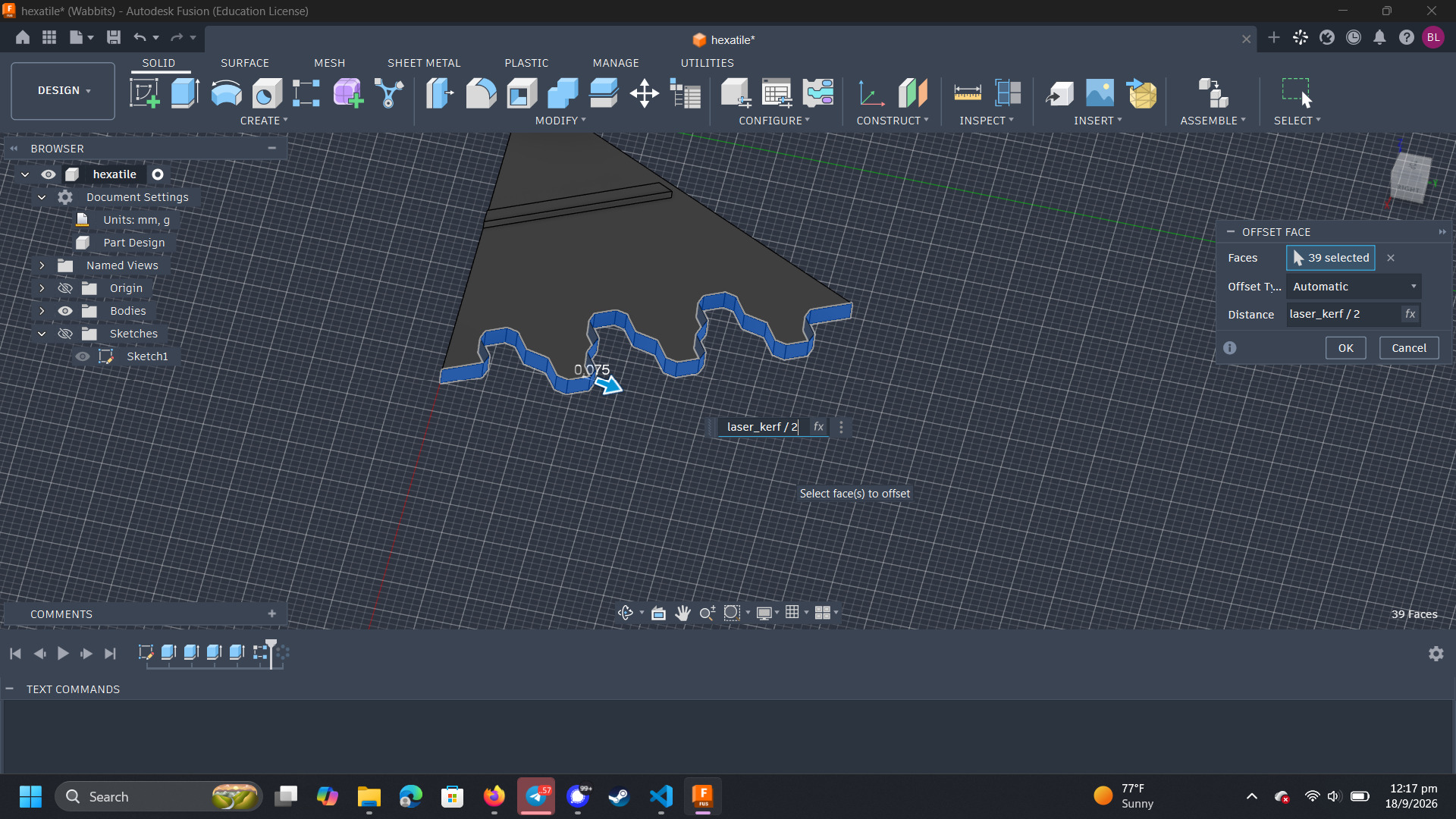Hide the Bodies folder
The width and height of the screenshot is (1456, 819).
tap(65, 311)
